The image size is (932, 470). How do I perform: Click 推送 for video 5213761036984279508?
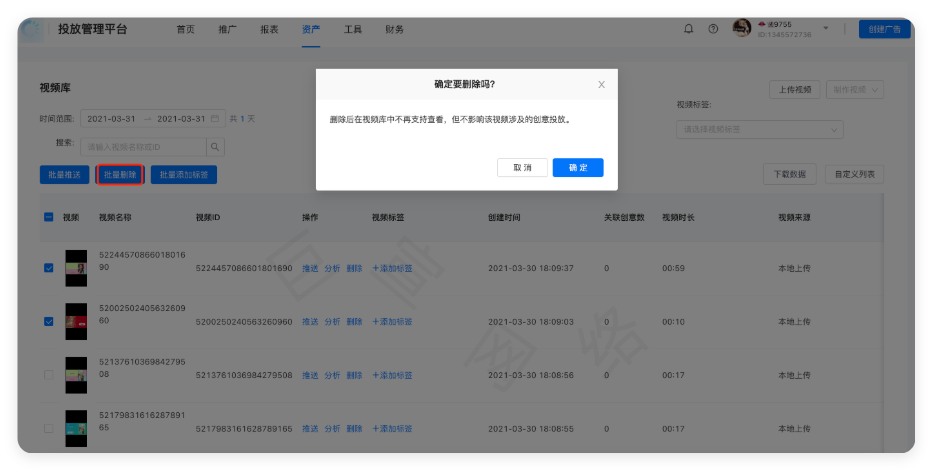[310, 376]
